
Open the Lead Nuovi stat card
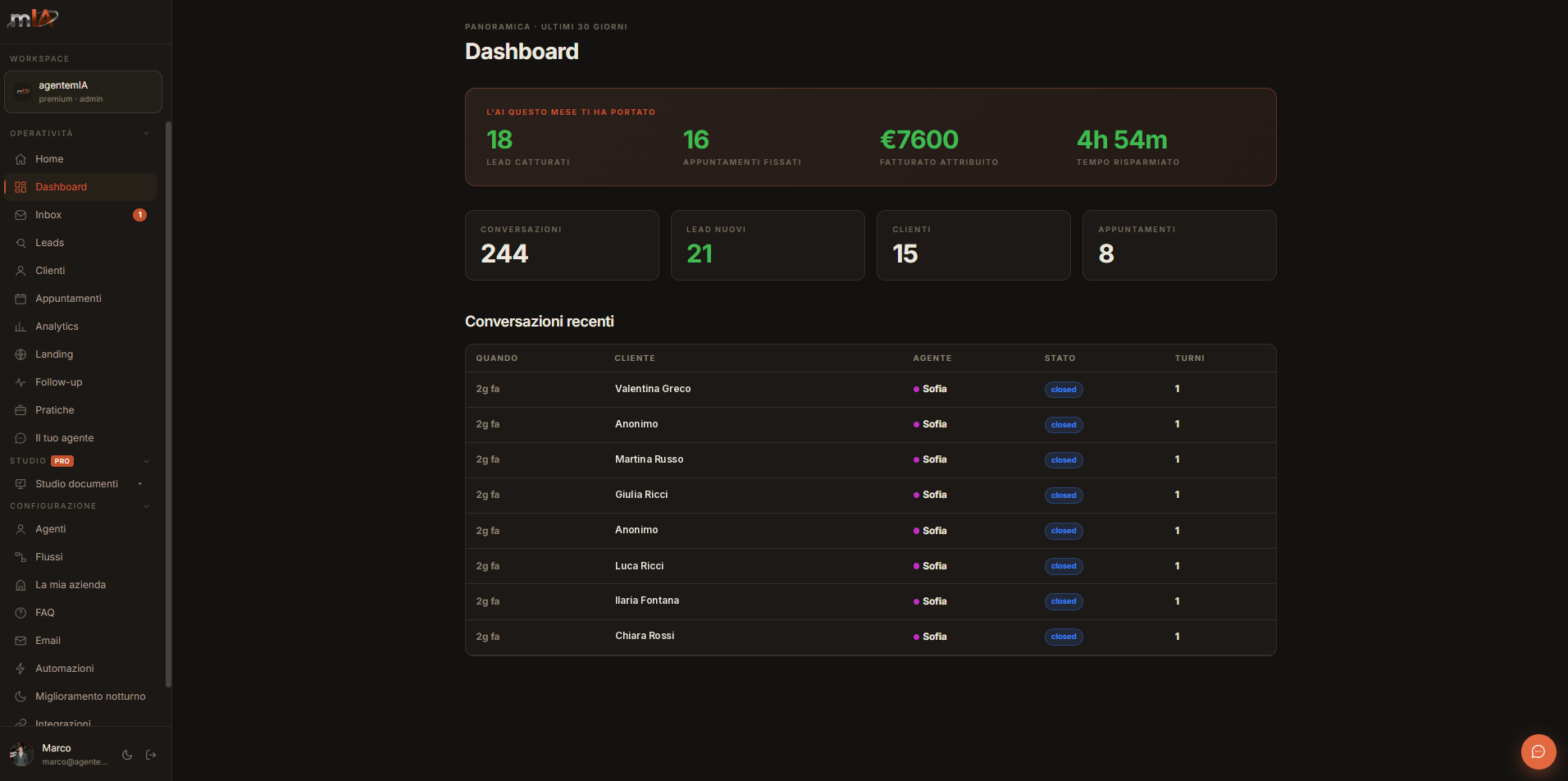pyautogui.click(x=768, y=245)
